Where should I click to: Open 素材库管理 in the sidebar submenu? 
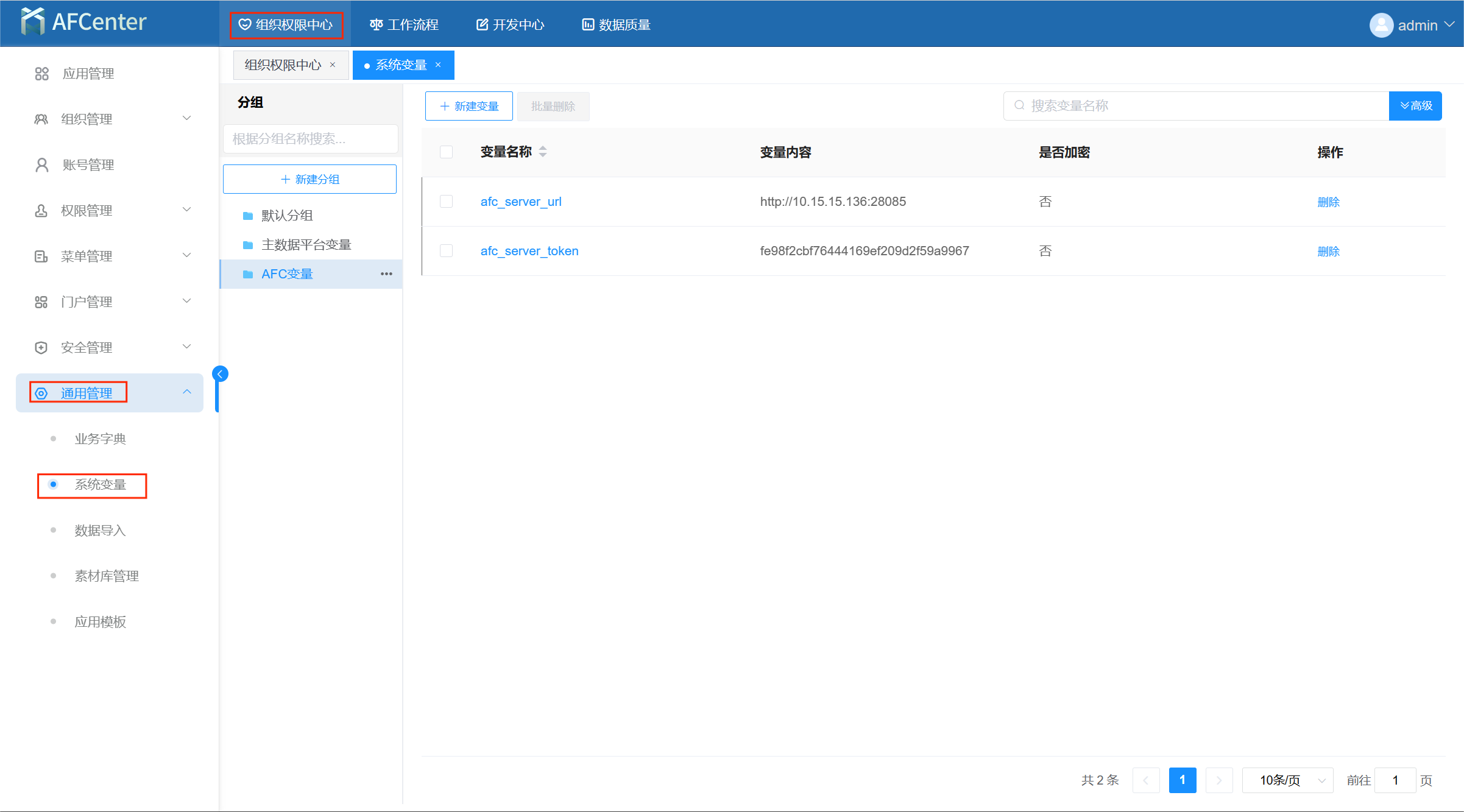(107, 576)
